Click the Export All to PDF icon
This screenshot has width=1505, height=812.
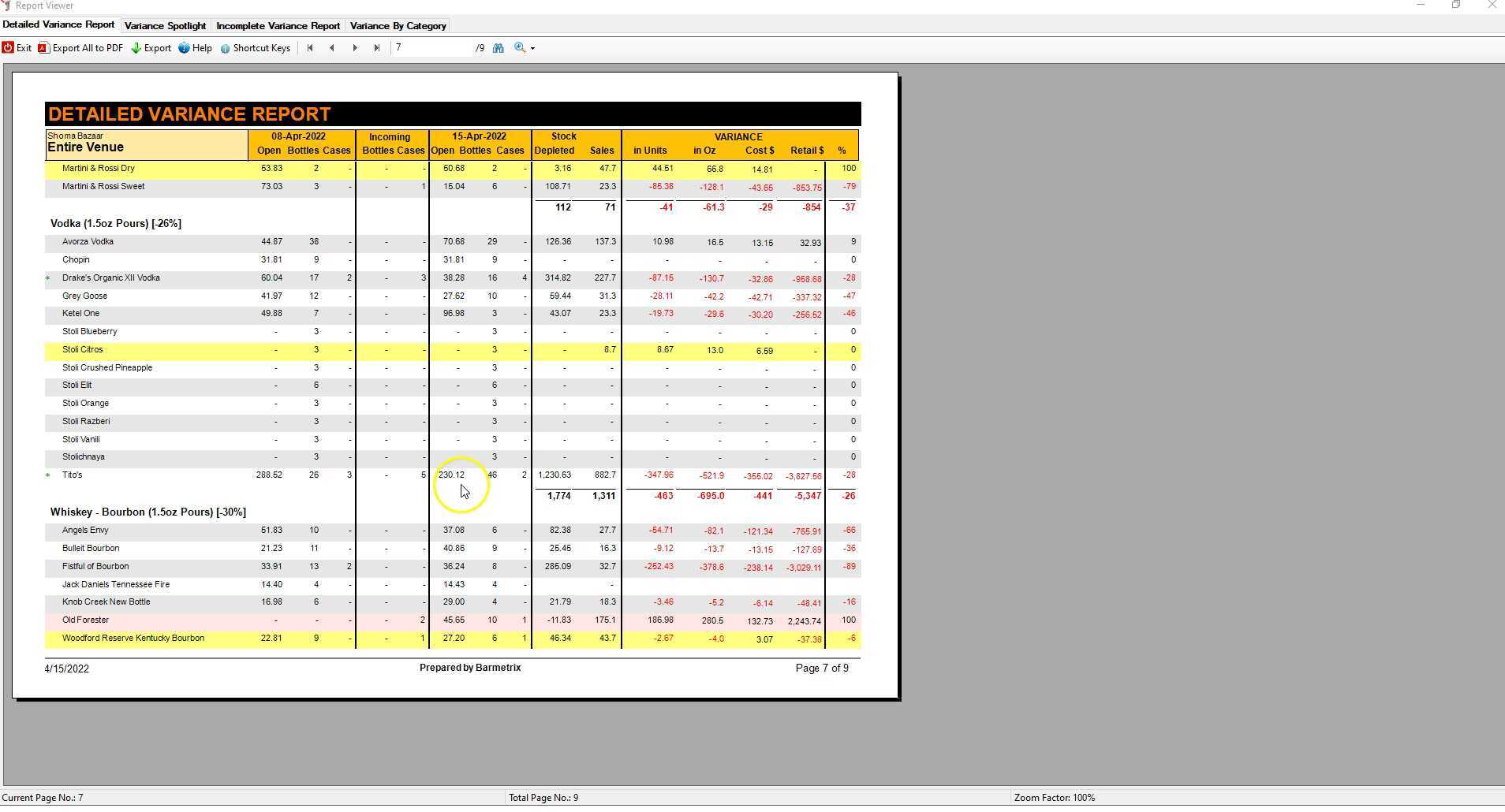pyautogui.click(x=43, y=47)
